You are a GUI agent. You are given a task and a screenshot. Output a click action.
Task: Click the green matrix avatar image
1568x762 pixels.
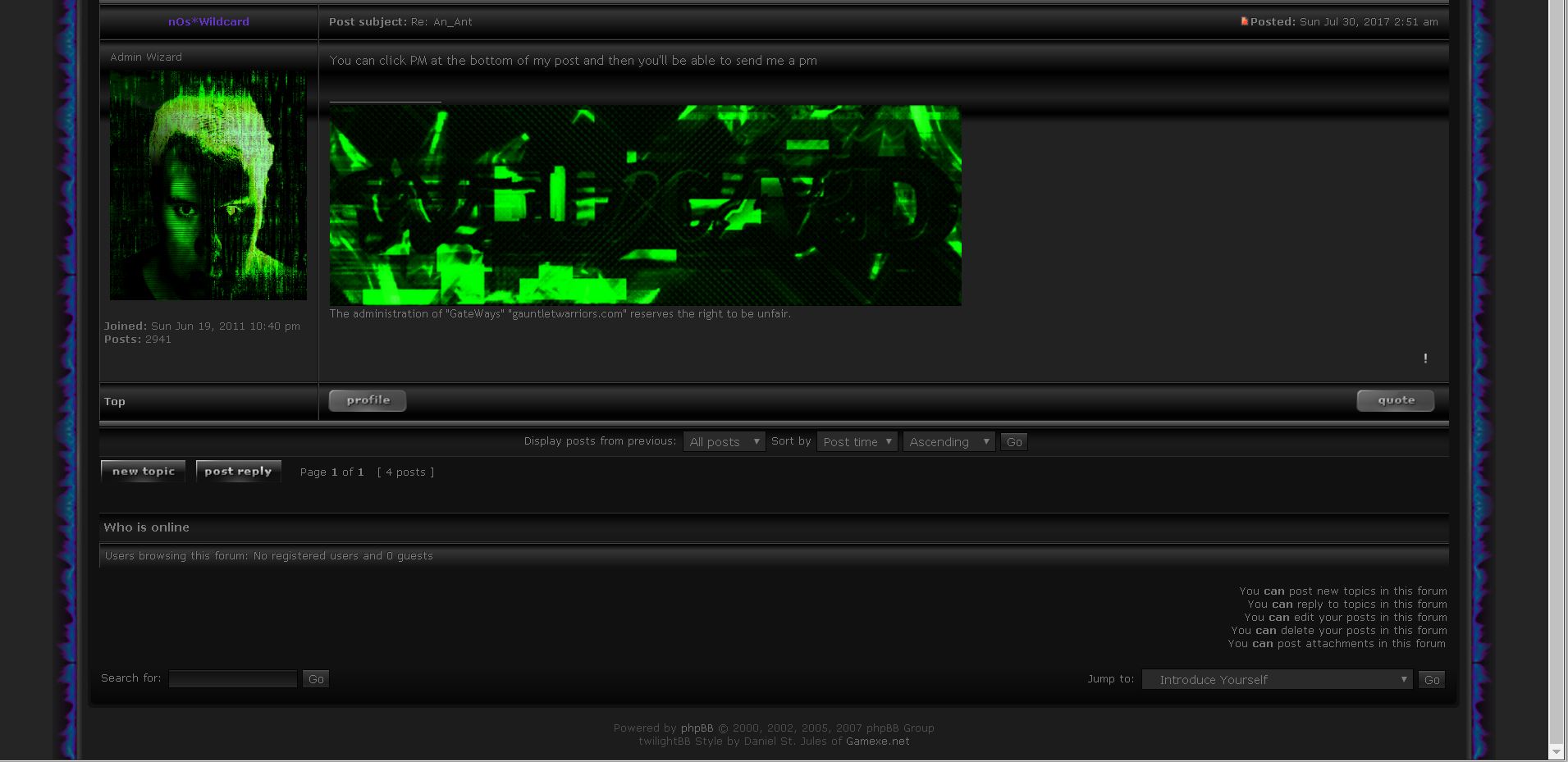(x=208, y=185)
